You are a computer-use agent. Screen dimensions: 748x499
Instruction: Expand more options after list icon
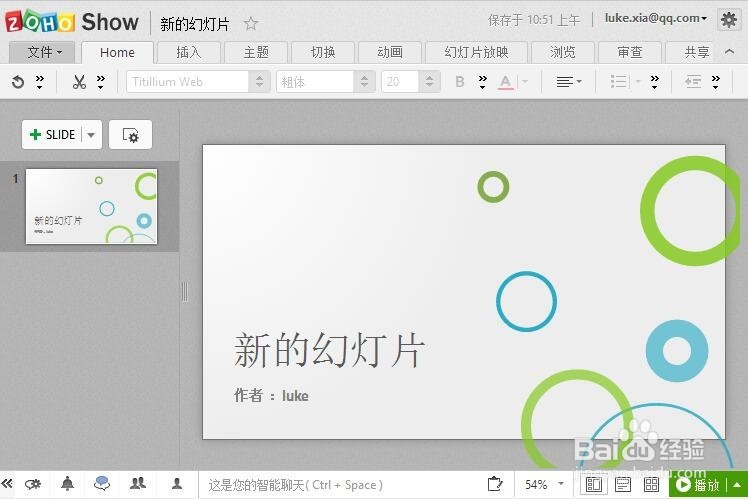pos(654,82)
